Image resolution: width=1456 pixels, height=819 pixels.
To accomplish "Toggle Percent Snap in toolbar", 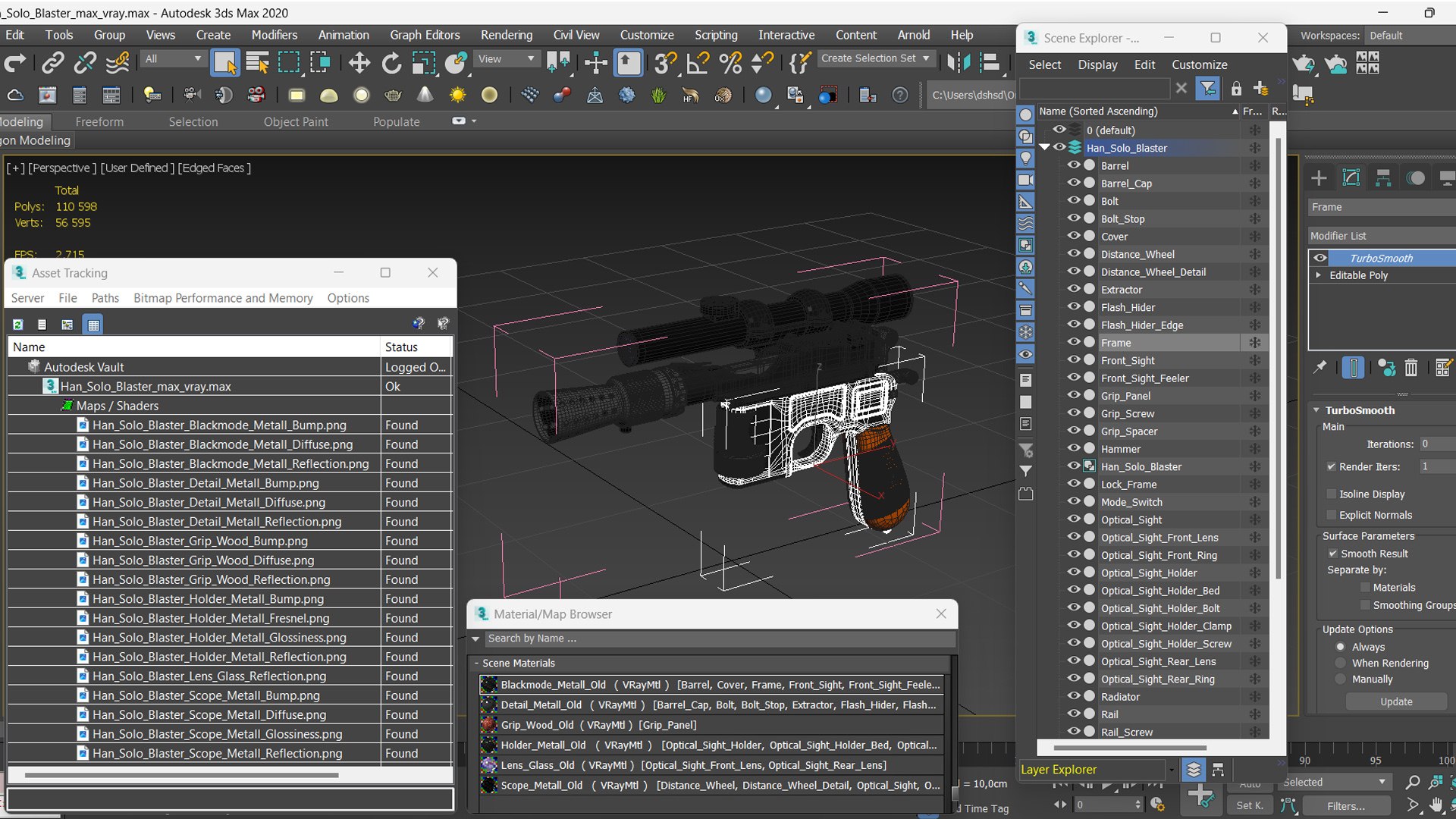I will click(x=730, y=63).
